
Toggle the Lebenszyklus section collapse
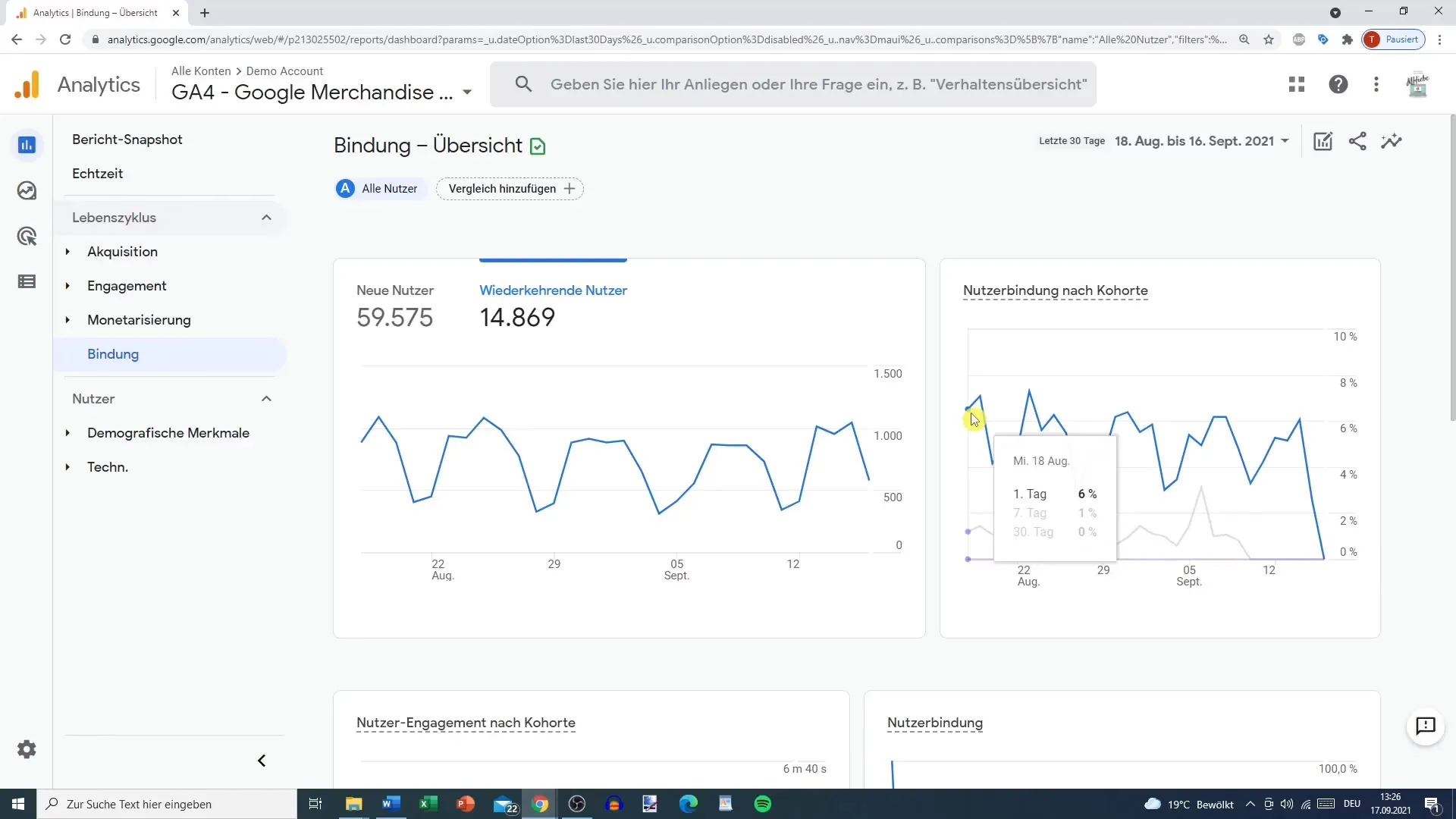point(264,217)
